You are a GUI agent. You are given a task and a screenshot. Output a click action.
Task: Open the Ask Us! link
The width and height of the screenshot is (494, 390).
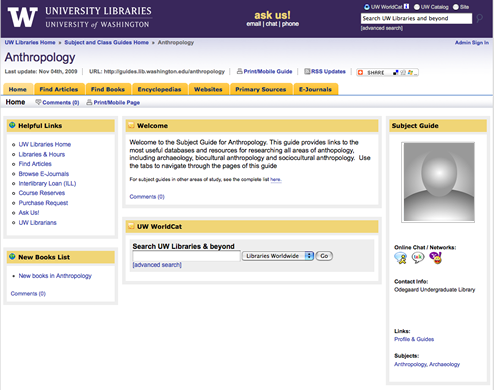[29, 212]
